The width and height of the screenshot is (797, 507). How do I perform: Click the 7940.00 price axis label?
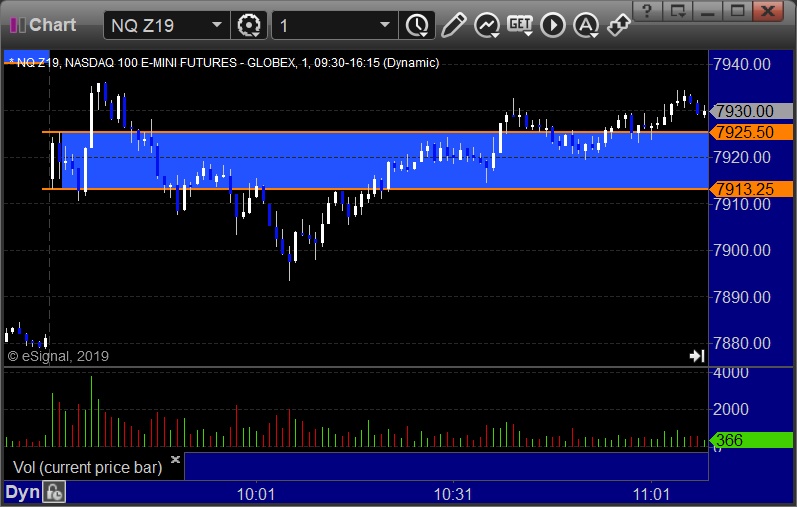click(742, 65)
